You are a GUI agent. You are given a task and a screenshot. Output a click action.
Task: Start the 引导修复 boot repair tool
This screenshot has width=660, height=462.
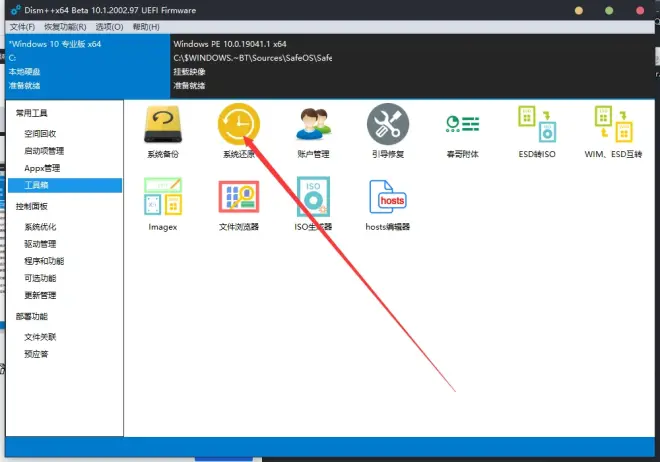[x=388, y=132]
